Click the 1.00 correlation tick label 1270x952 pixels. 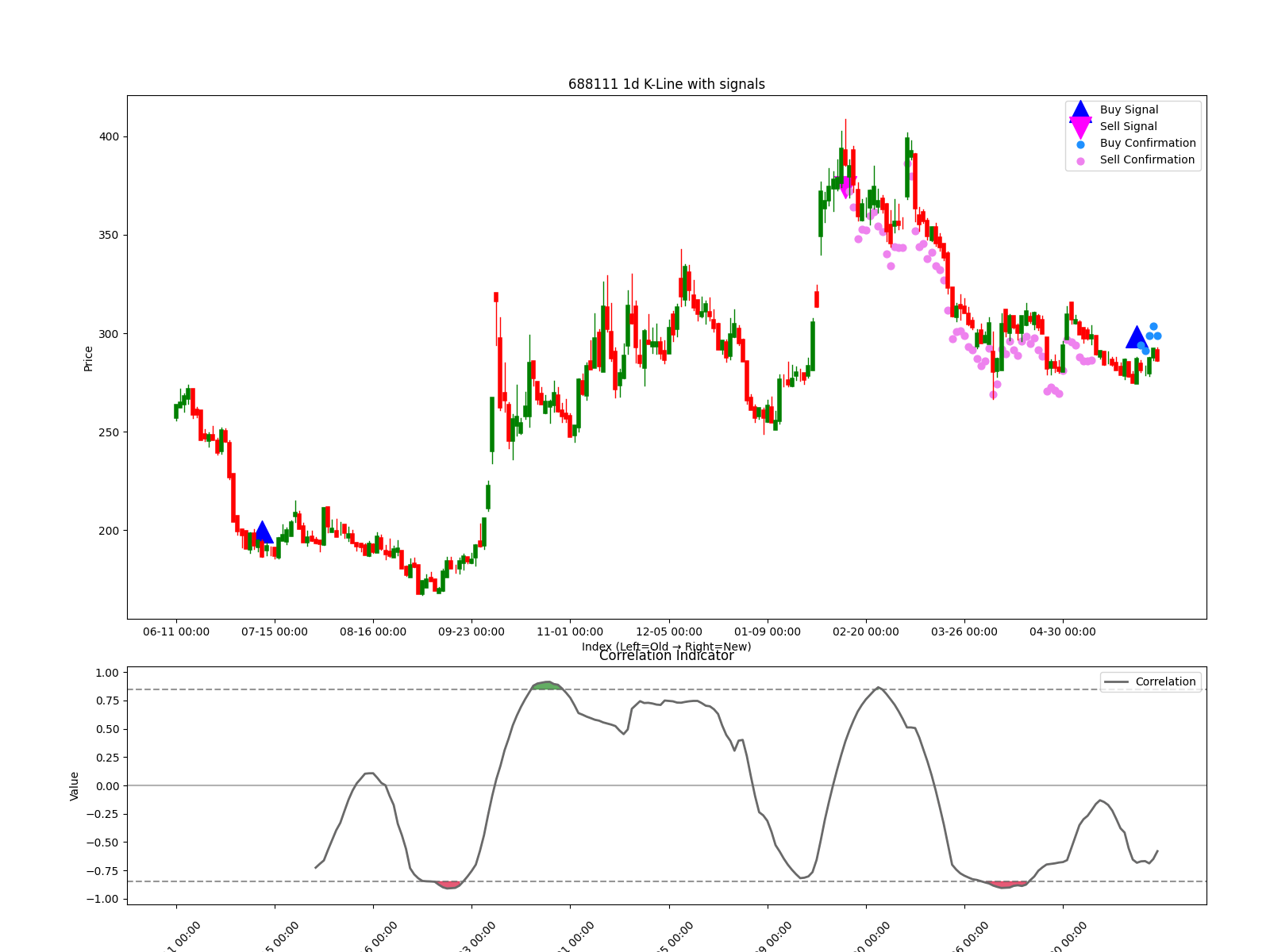coord(107,673)
